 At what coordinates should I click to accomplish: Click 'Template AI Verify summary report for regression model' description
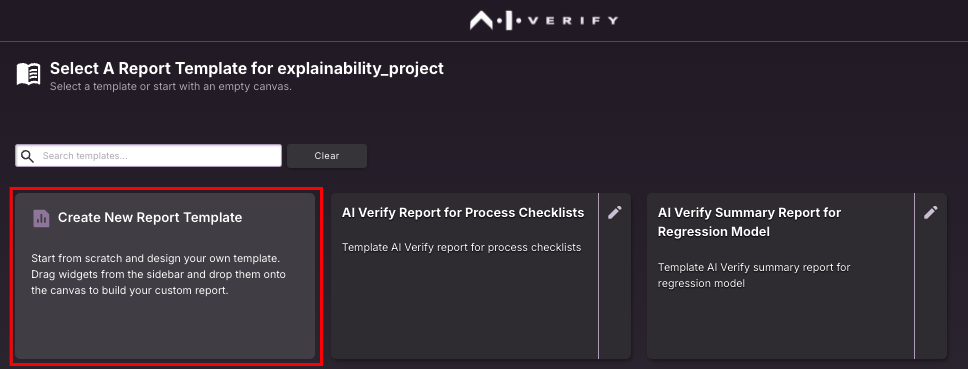pos(754,275)
